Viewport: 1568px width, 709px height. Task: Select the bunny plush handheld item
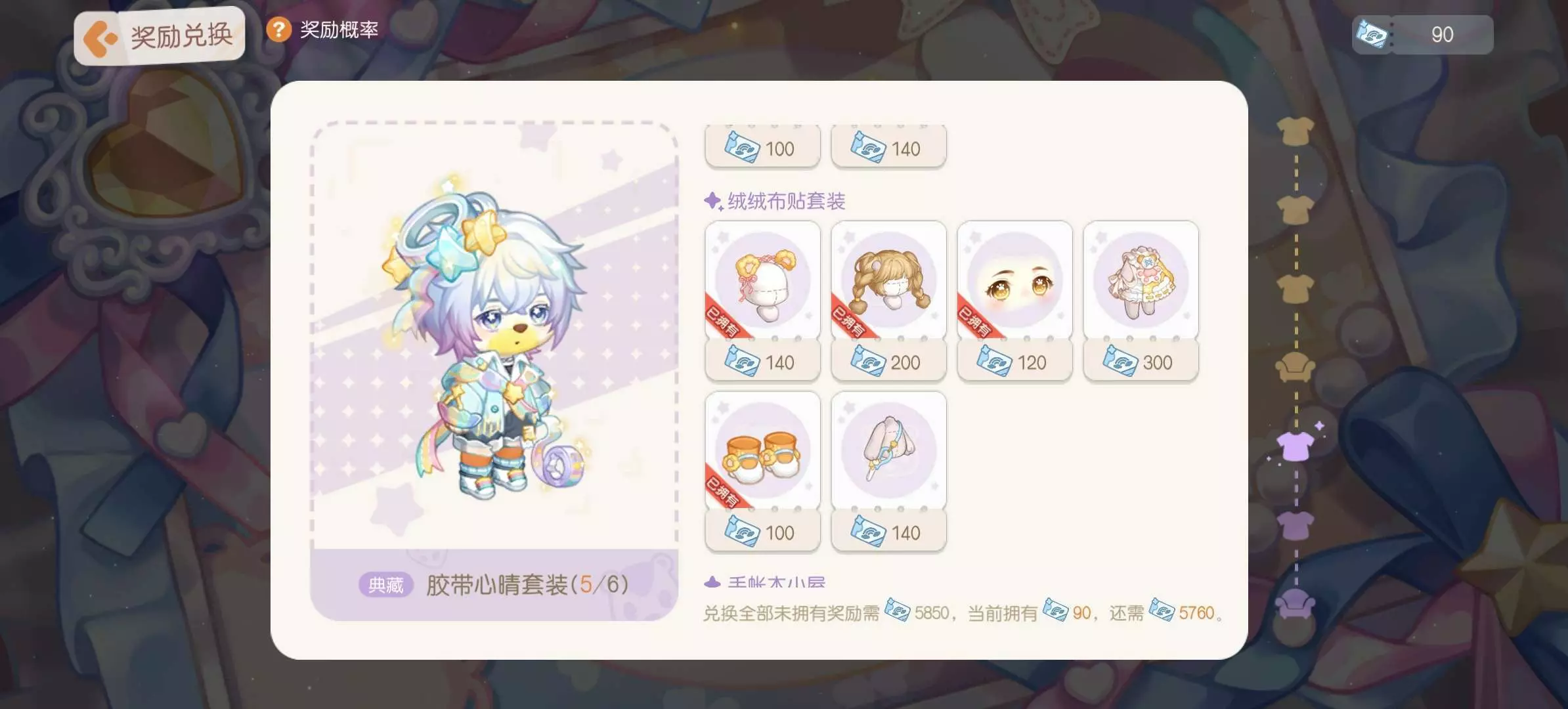point(888,452)
